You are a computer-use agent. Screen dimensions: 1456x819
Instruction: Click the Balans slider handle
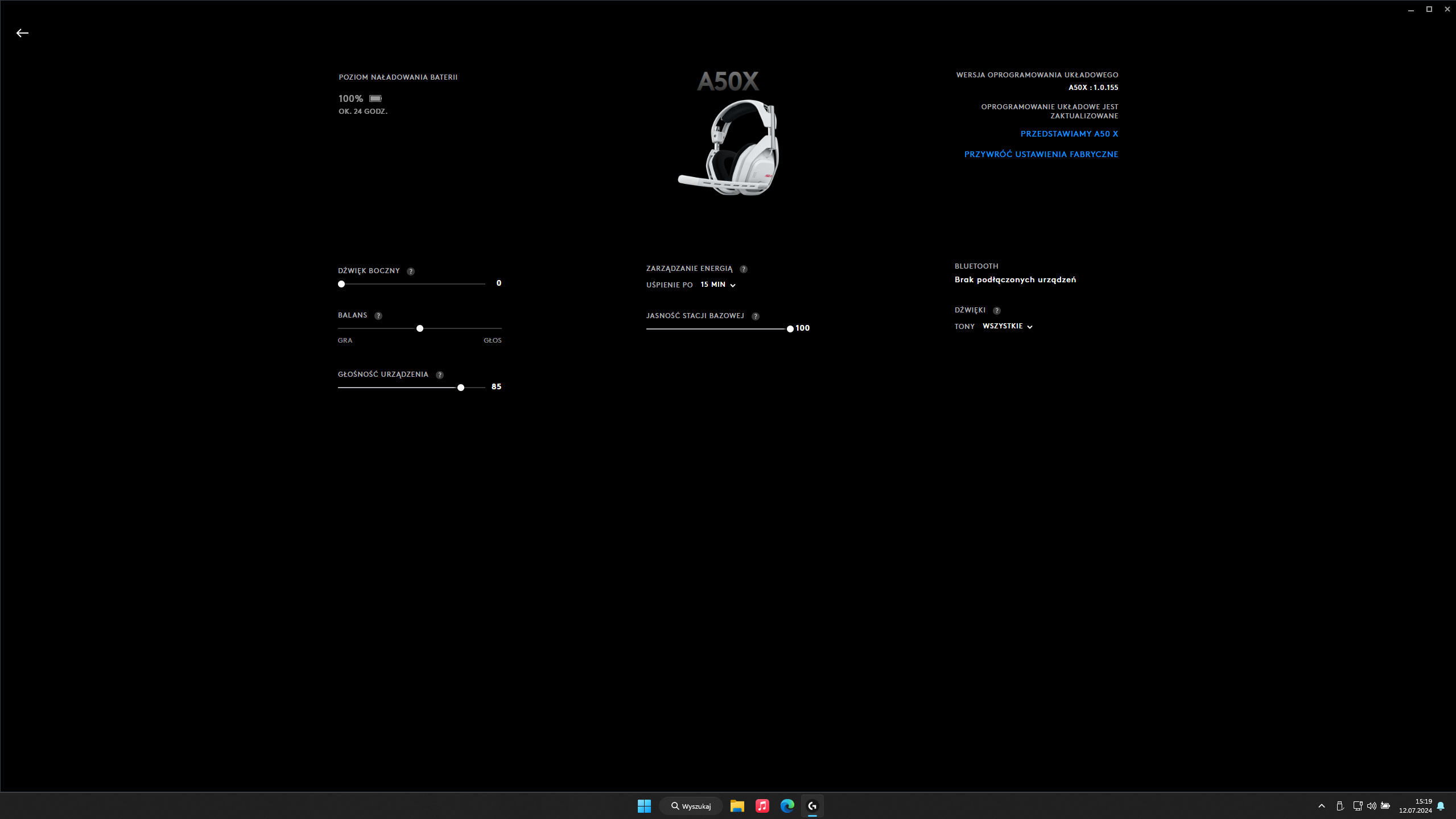420,328
